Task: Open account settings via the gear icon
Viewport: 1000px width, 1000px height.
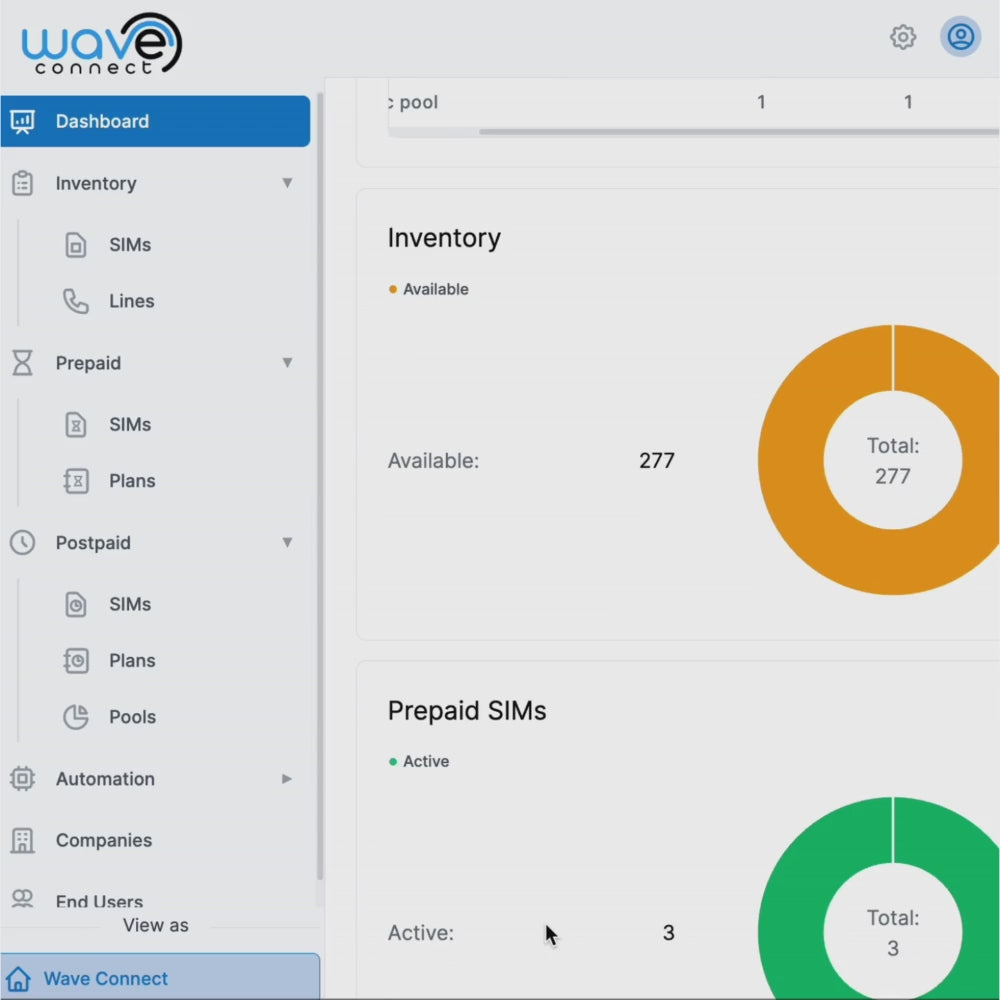Action: [903, 37]
